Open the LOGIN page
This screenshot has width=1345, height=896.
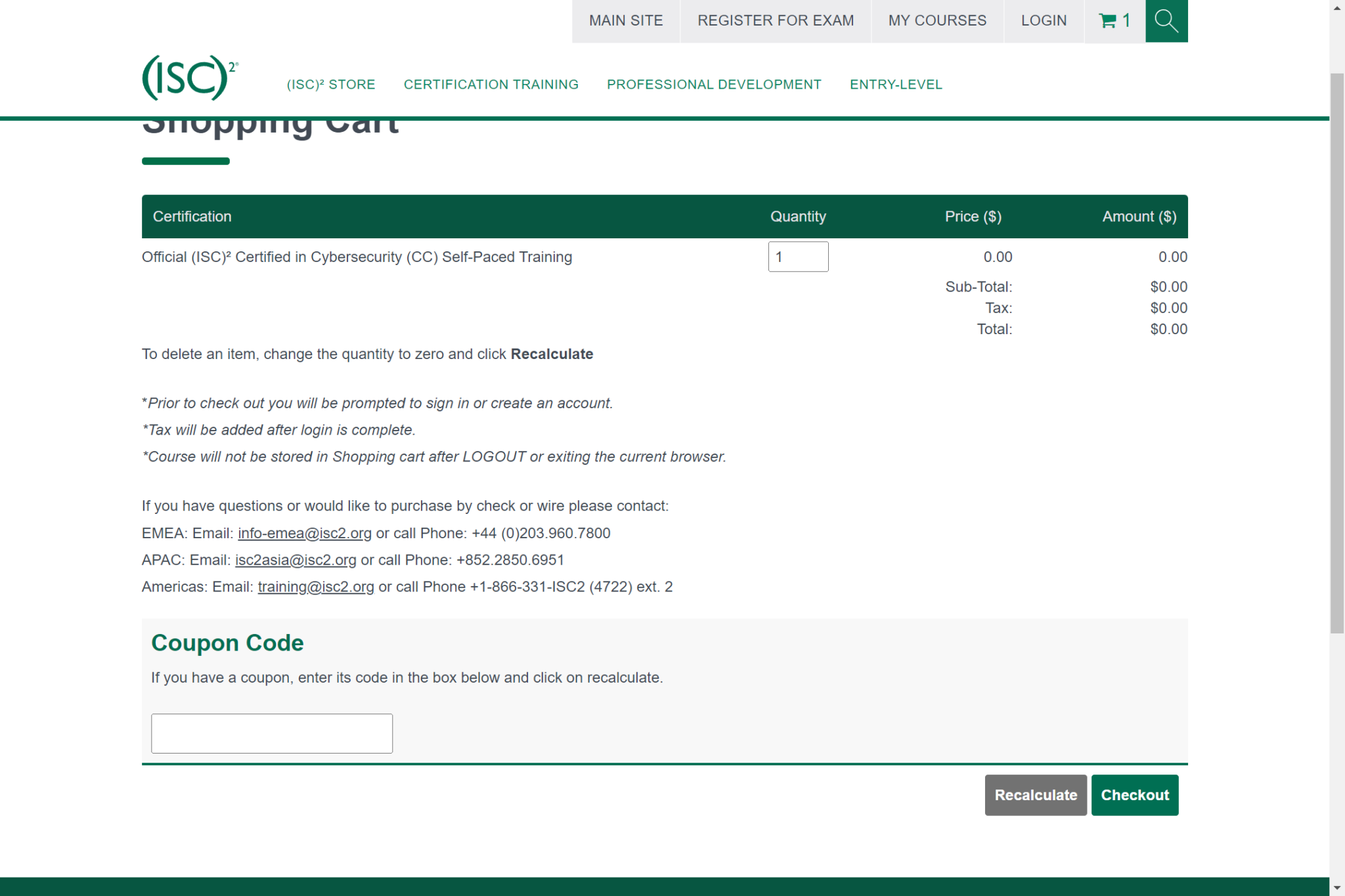click(x=1044, y=20)
